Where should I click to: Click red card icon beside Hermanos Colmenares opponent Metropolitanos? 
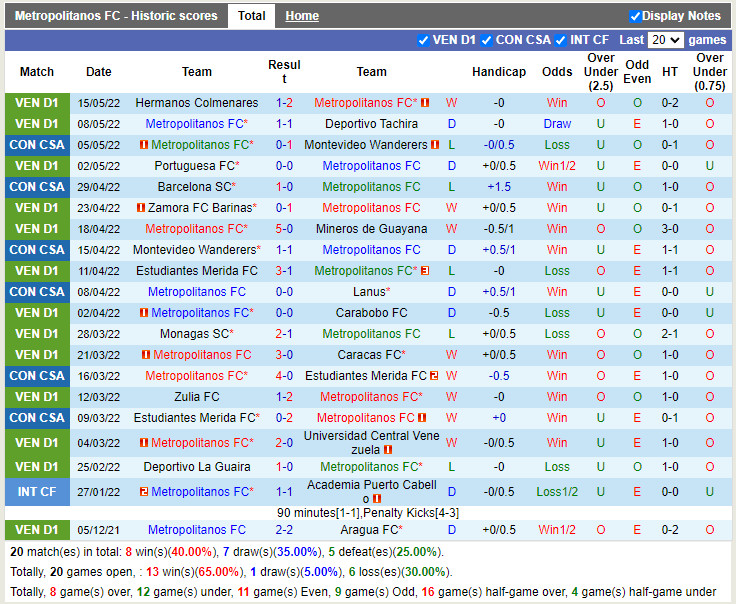(425, 103)
